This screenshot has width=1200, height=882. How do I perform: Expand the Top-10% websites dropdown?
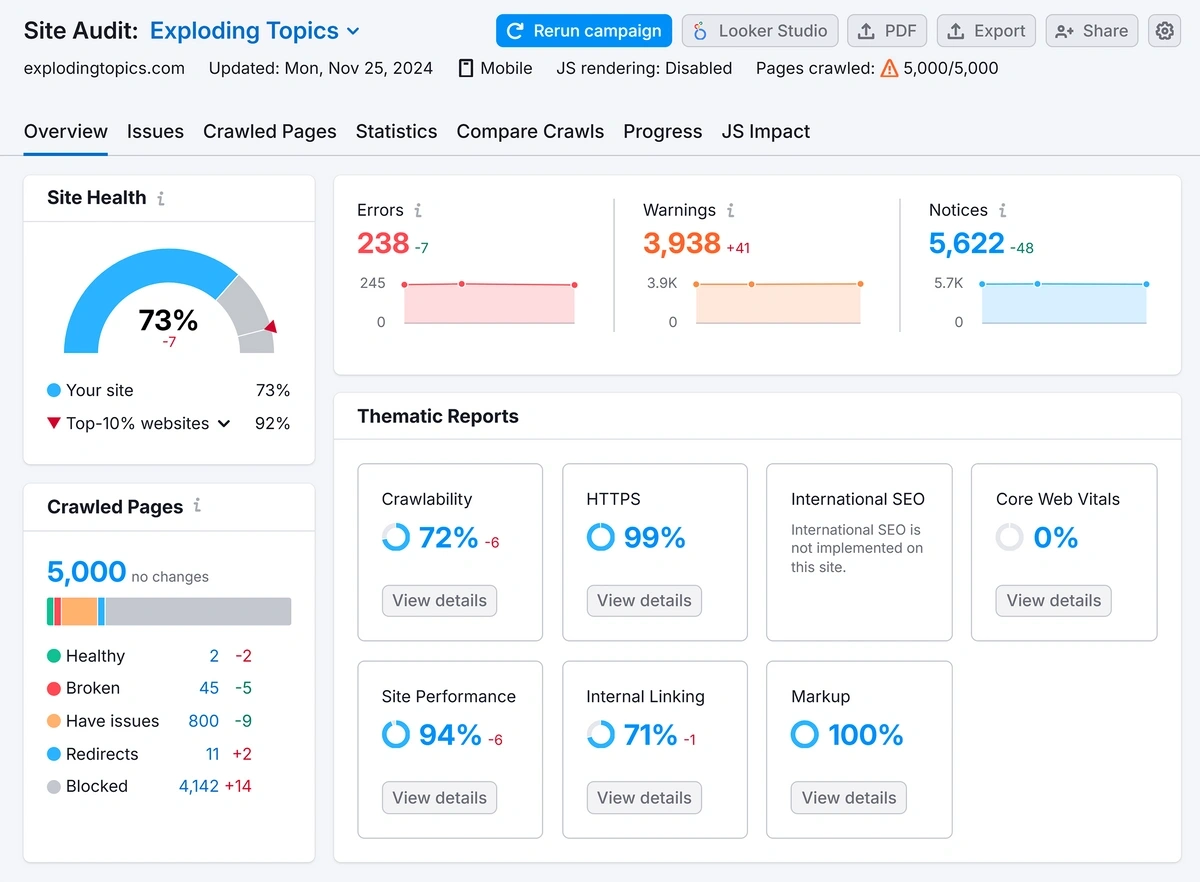(x=224, y=423)
